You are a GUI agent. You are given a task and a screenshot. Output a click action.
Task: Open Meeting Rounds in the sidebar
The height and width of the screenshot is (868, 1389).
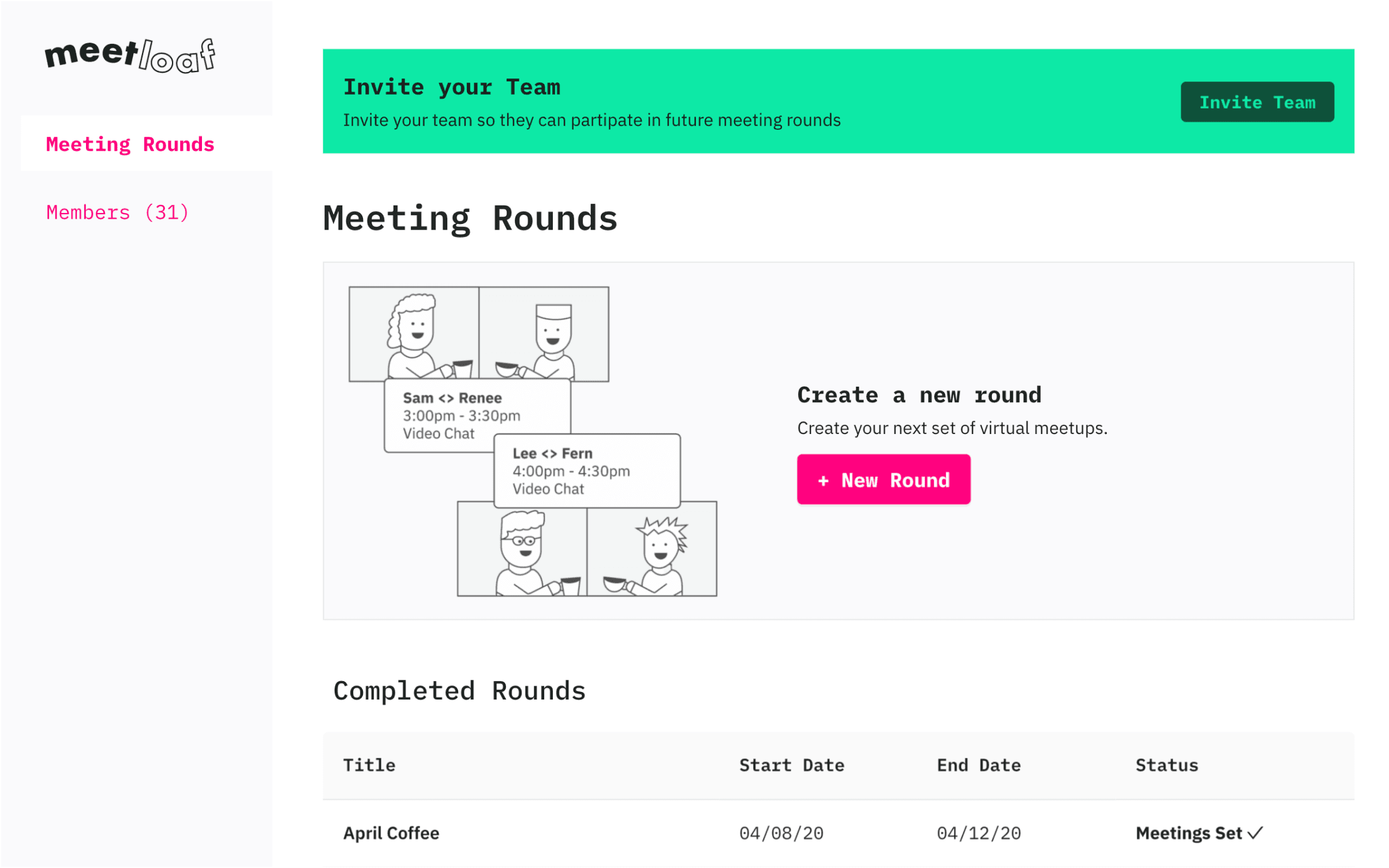130,144
